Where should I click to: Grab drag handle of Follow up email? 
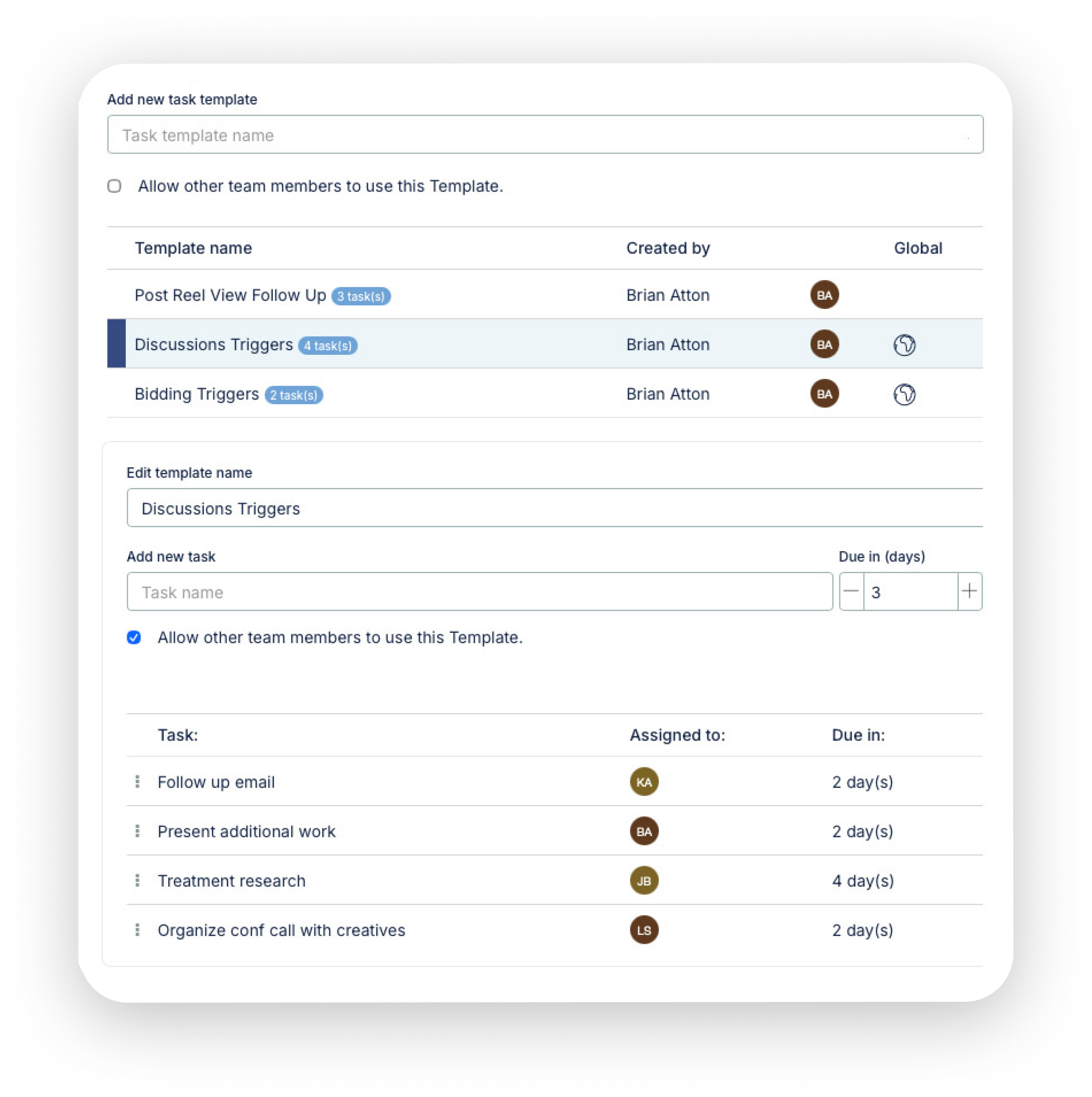coord(137,782)
